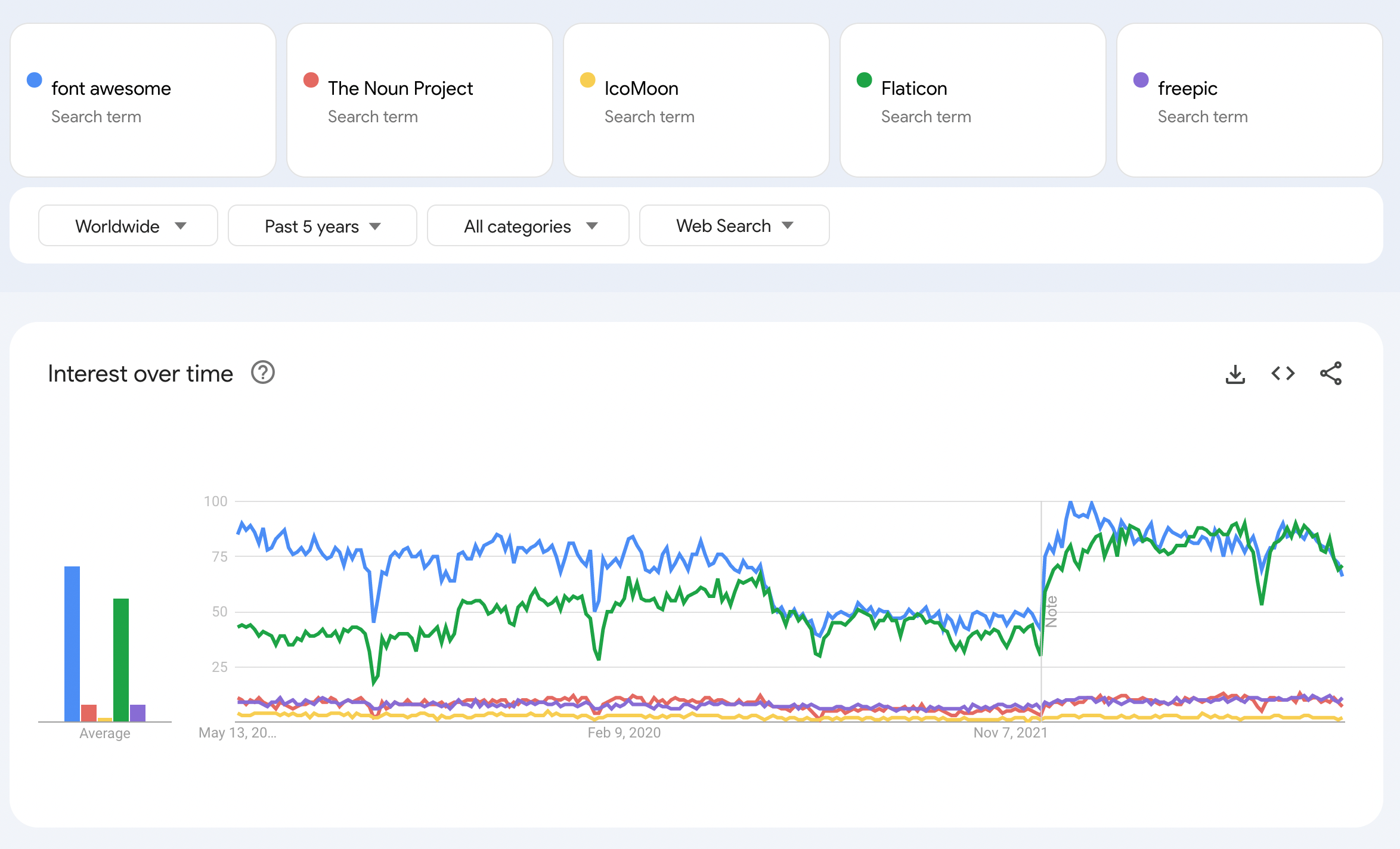Viewport: 1400px width, 849px height.
Task: Edit the IcoMoon search term card
Action: coord(696,100)
